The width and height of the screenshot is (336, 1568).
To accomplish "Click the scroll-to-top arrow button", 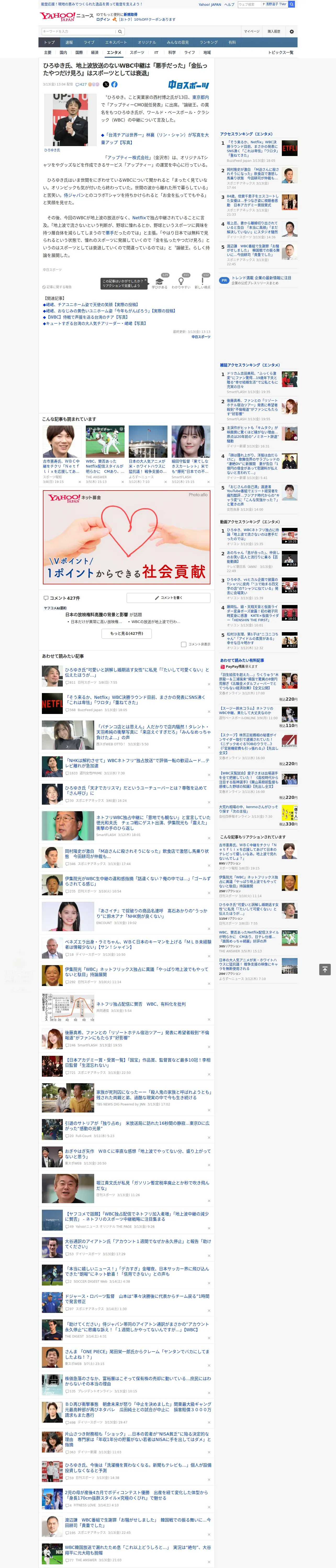I will (325, 969).
